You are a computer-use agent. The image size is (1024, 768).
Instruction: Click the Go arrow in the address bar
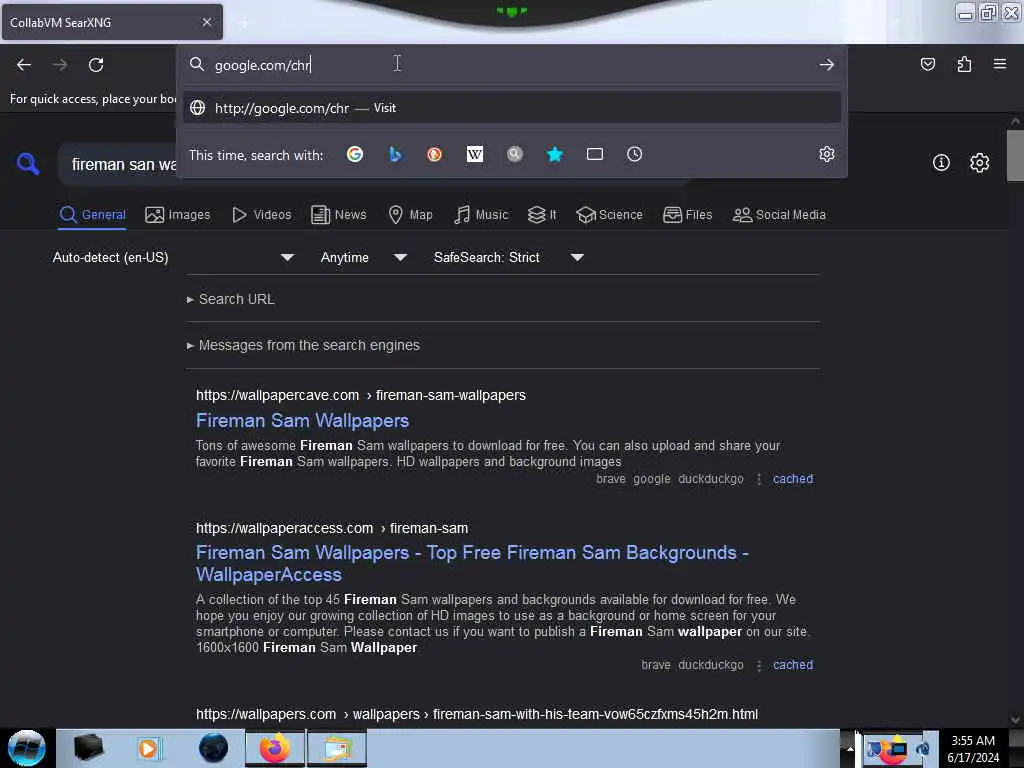click(x=827, y=65)
